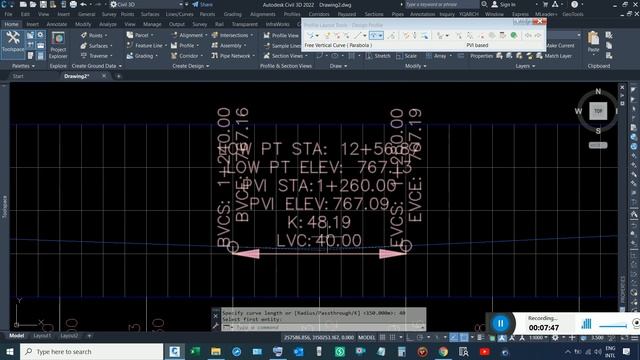
Task: Click the Save icon in quick access toolbar
Action: pos(43,4)
